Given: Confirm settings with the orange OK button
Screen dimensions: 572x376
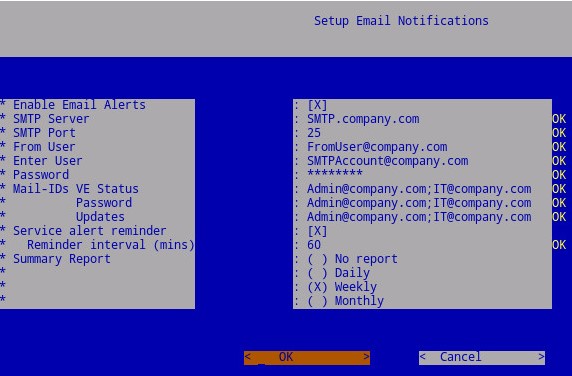Looking at the screenshot, I should (307, 357).
